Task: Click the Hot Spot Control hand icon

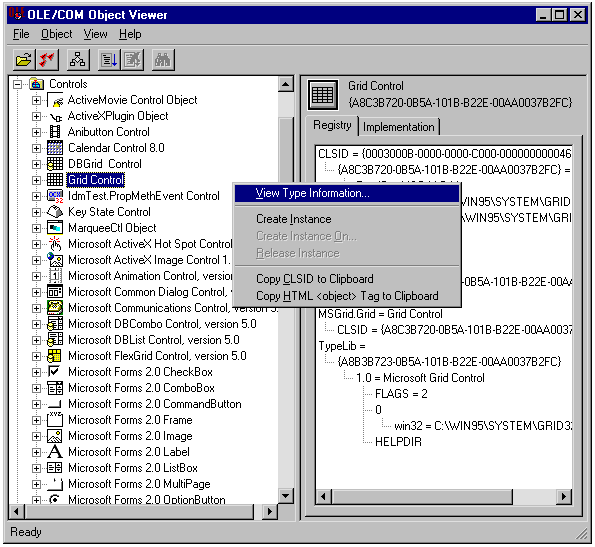Action: [x=55, y=244]
